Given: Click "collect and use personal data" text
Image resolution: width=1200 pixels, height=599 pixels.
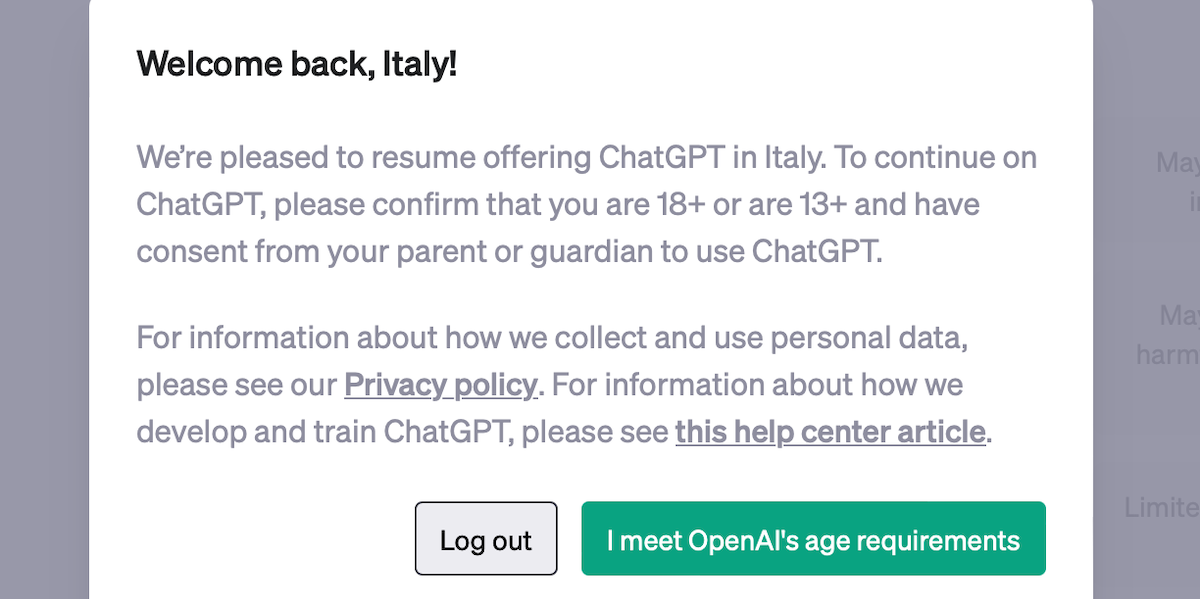Looking at the screenshot, I should tap(749, 338).
